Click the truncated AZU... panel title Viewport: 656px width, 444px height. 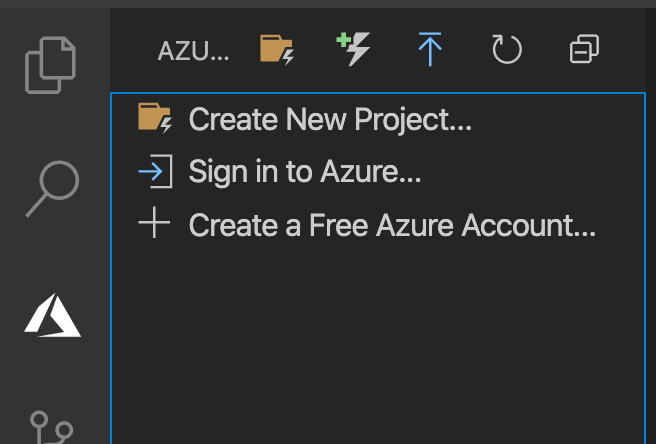click(x=193, y=52)
